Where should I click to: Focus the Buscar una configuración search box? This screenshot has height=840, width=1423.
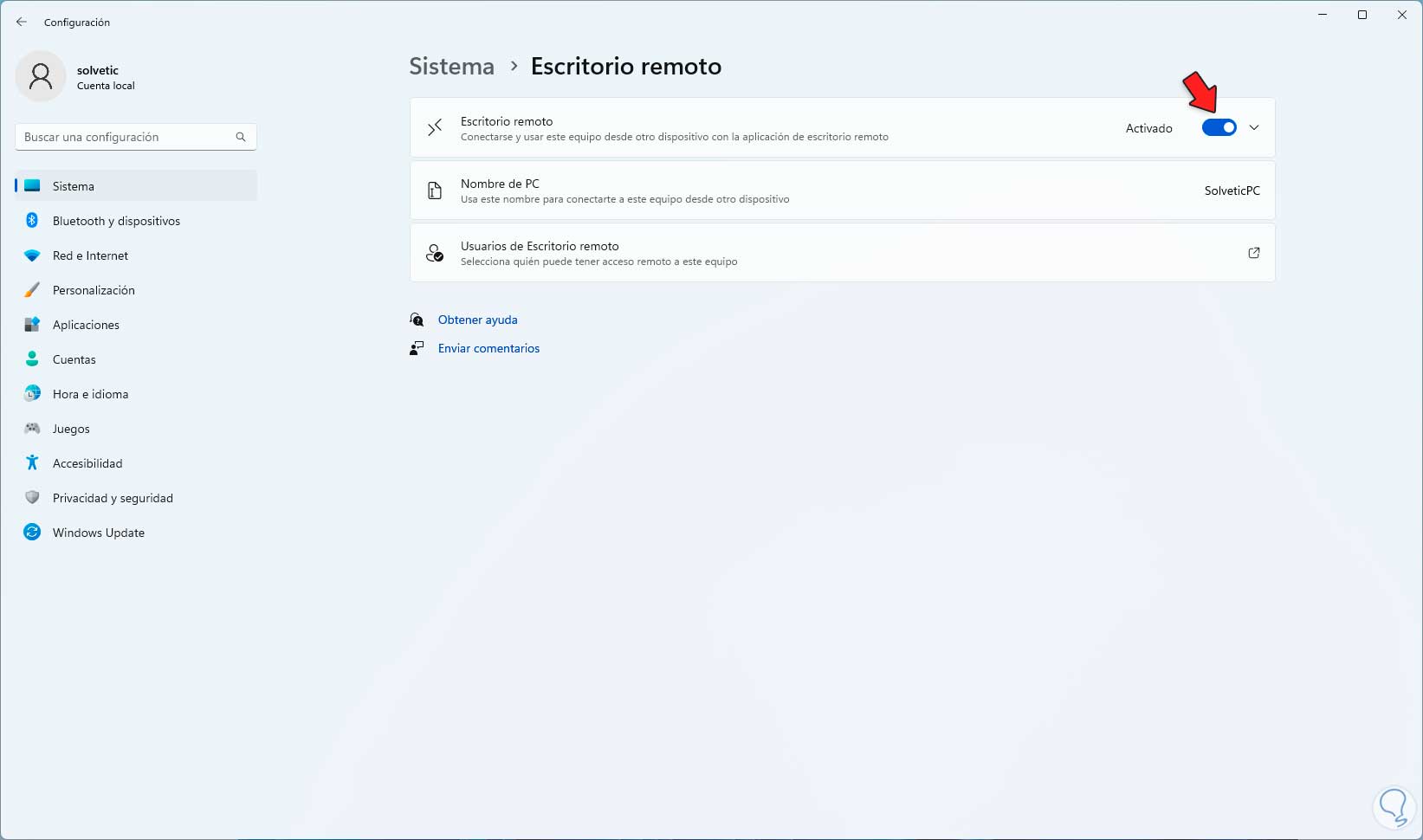136,137
